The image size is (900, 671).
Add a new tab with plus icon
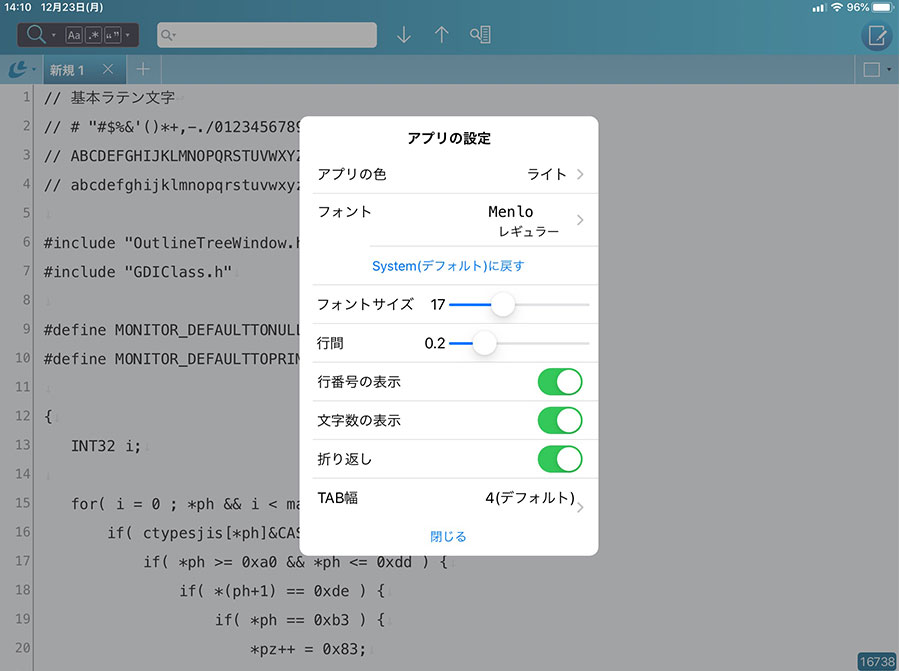[x=143, y=70]
